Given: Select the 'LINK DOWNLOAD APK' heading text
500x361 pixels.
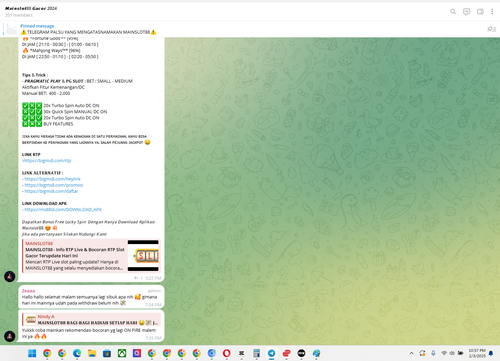Looking at the screenshot, I should coord(44,203).
